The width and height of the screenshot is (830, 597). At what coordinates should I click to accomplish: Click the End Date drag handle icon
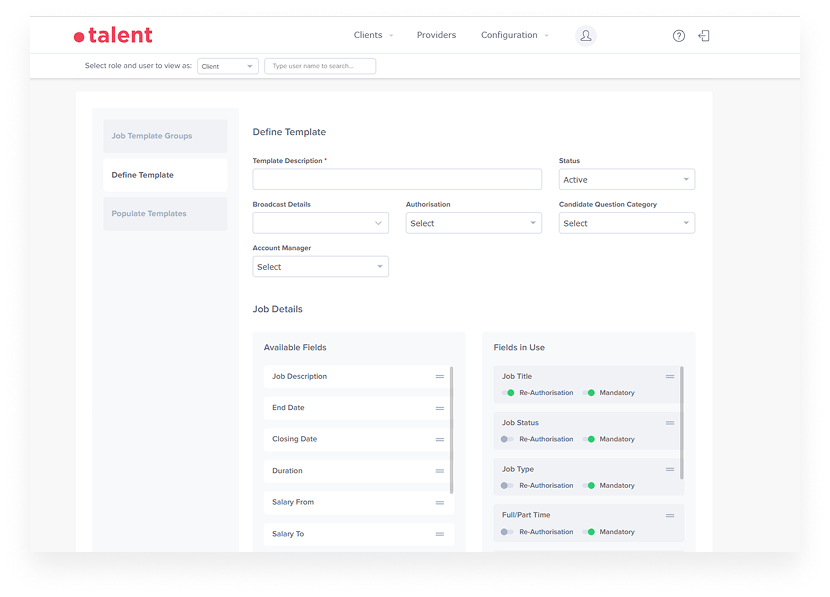pyautogui.click(x=440, y=408)
